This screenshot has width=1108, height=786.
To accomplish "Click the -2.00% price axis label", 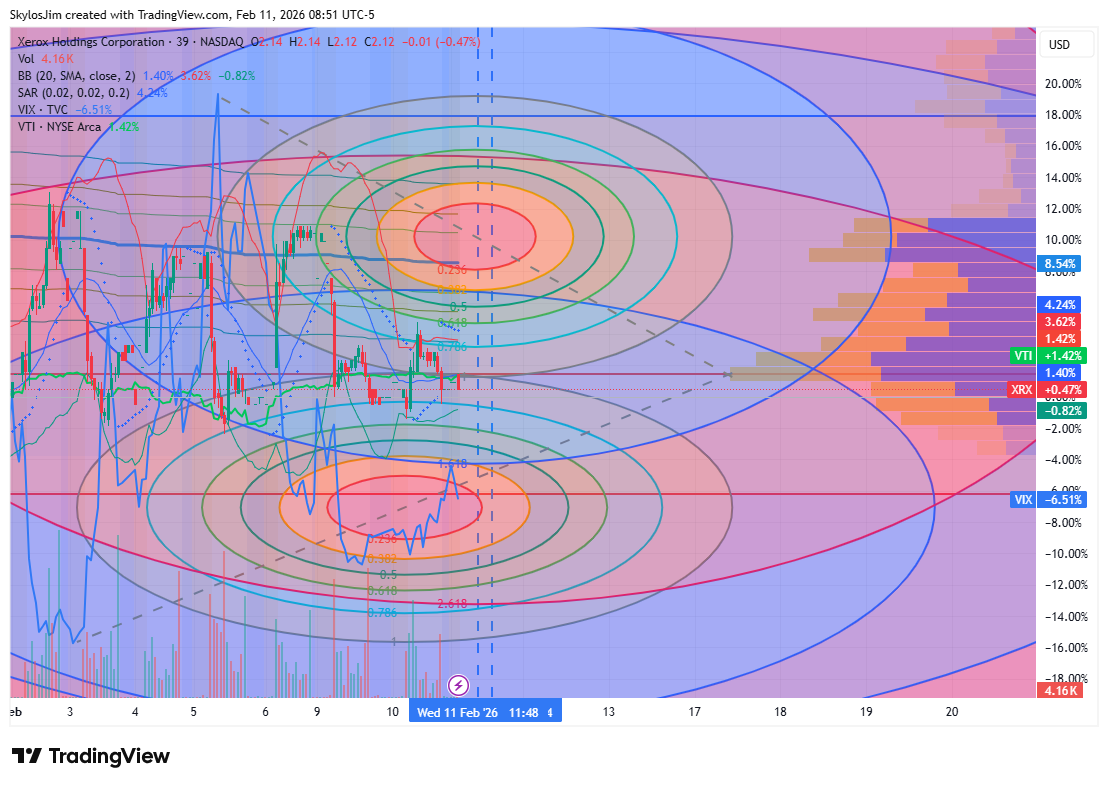I will [x=1063, y=428].
